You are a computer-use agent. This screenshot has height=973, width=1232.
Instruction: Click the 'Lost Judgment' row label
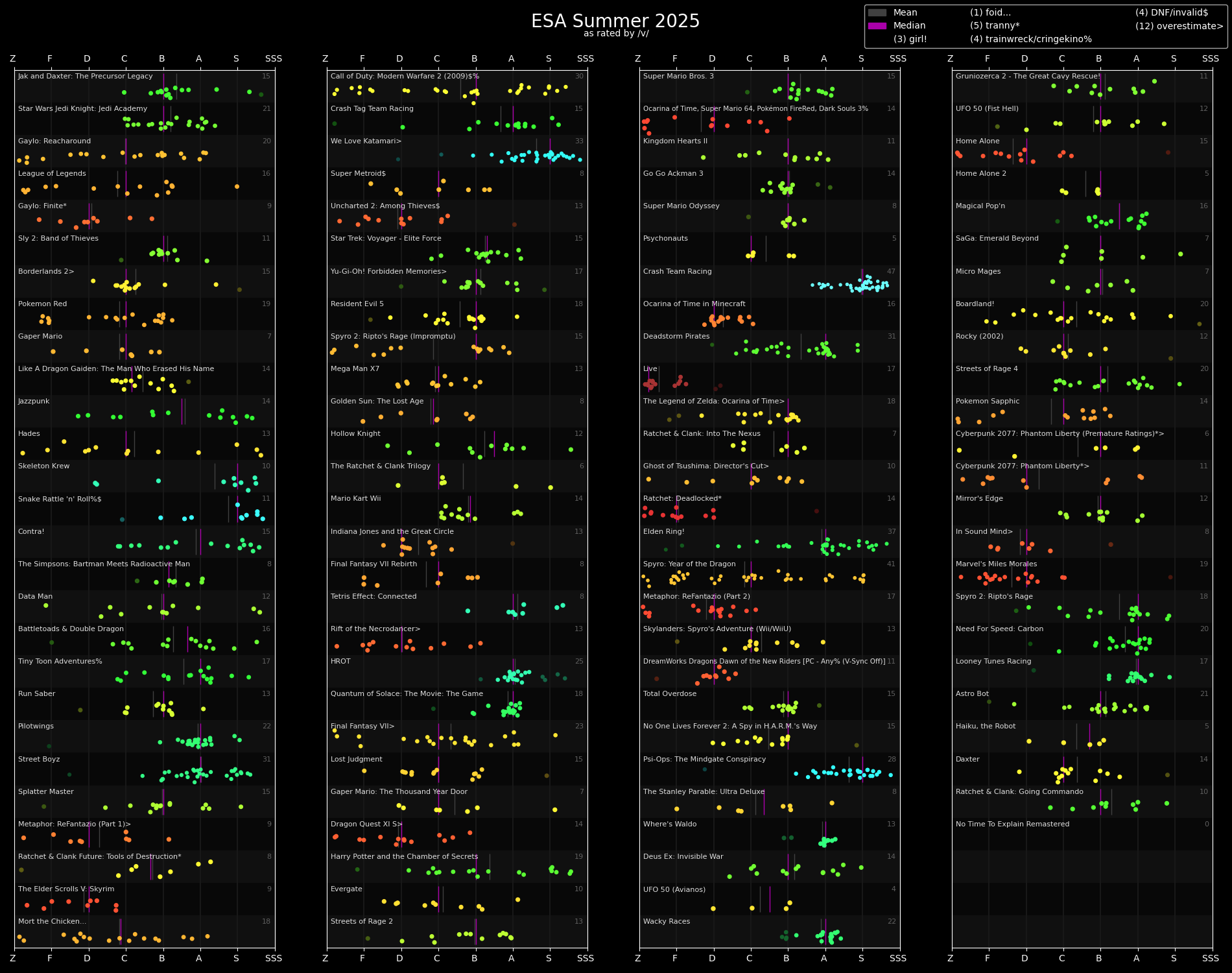[357, 760]
